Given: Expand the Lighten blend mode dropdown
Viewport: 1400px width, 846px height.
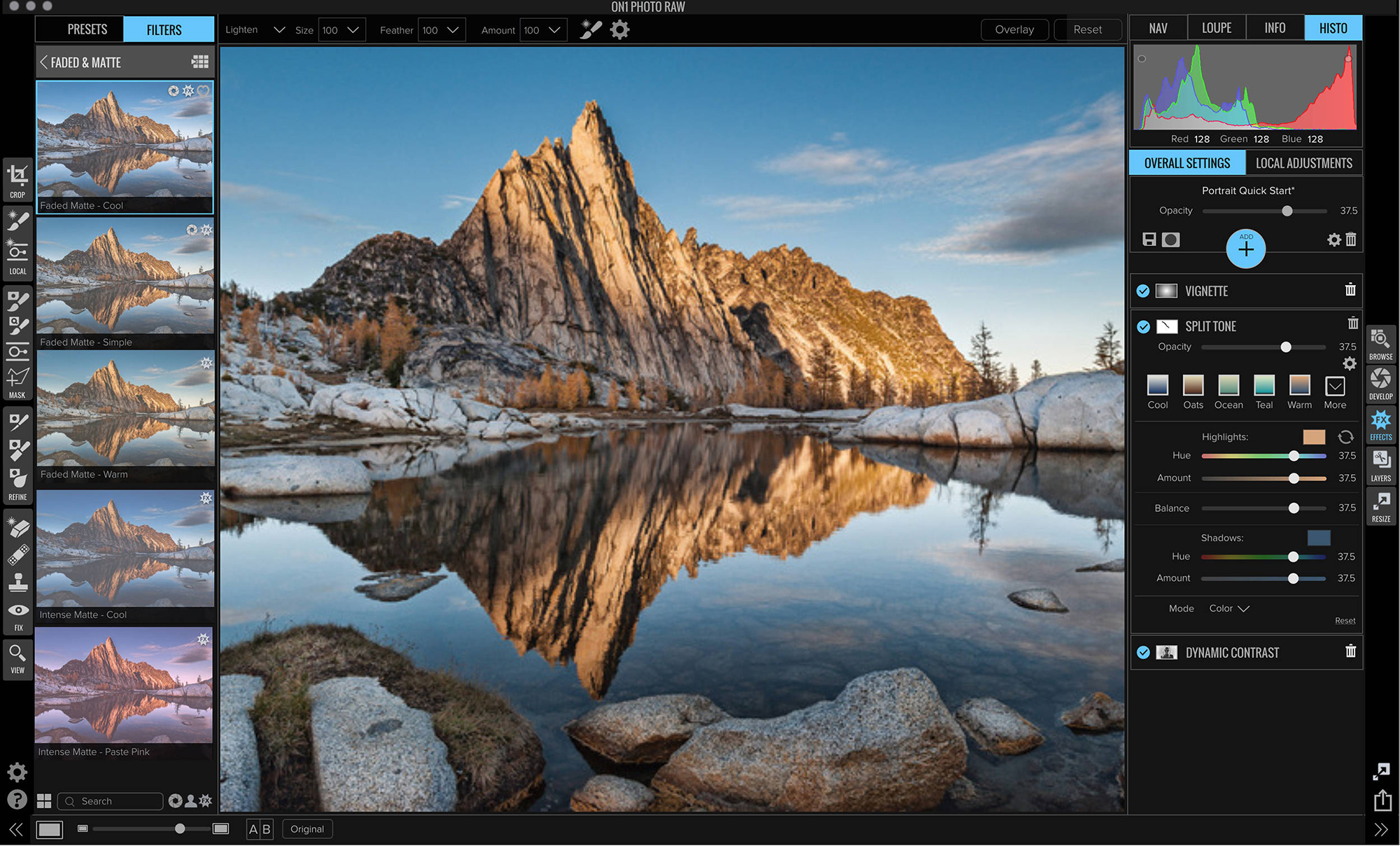Looking at the screenshot, I should (x=279, y=29).
